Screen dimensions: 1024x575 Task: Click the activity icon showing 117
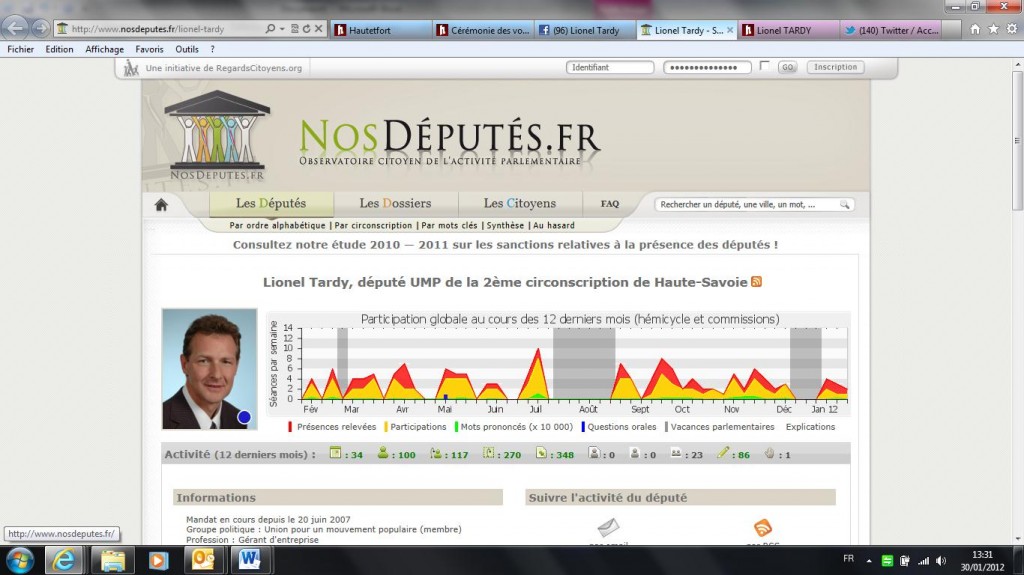click(x=436, y=453)
